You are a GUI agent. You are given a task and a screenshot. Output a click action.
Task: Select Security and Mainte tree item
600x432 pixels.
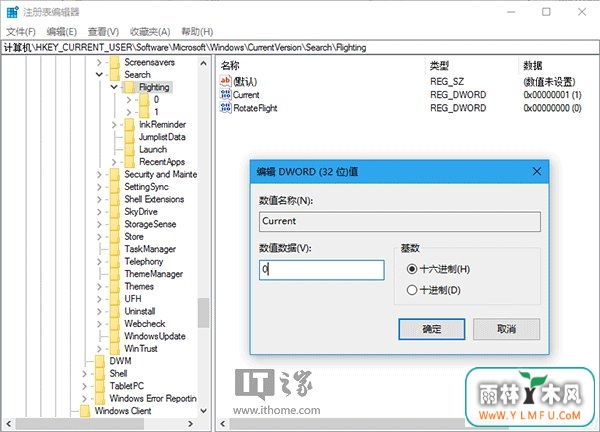click(x=161, y=174)
